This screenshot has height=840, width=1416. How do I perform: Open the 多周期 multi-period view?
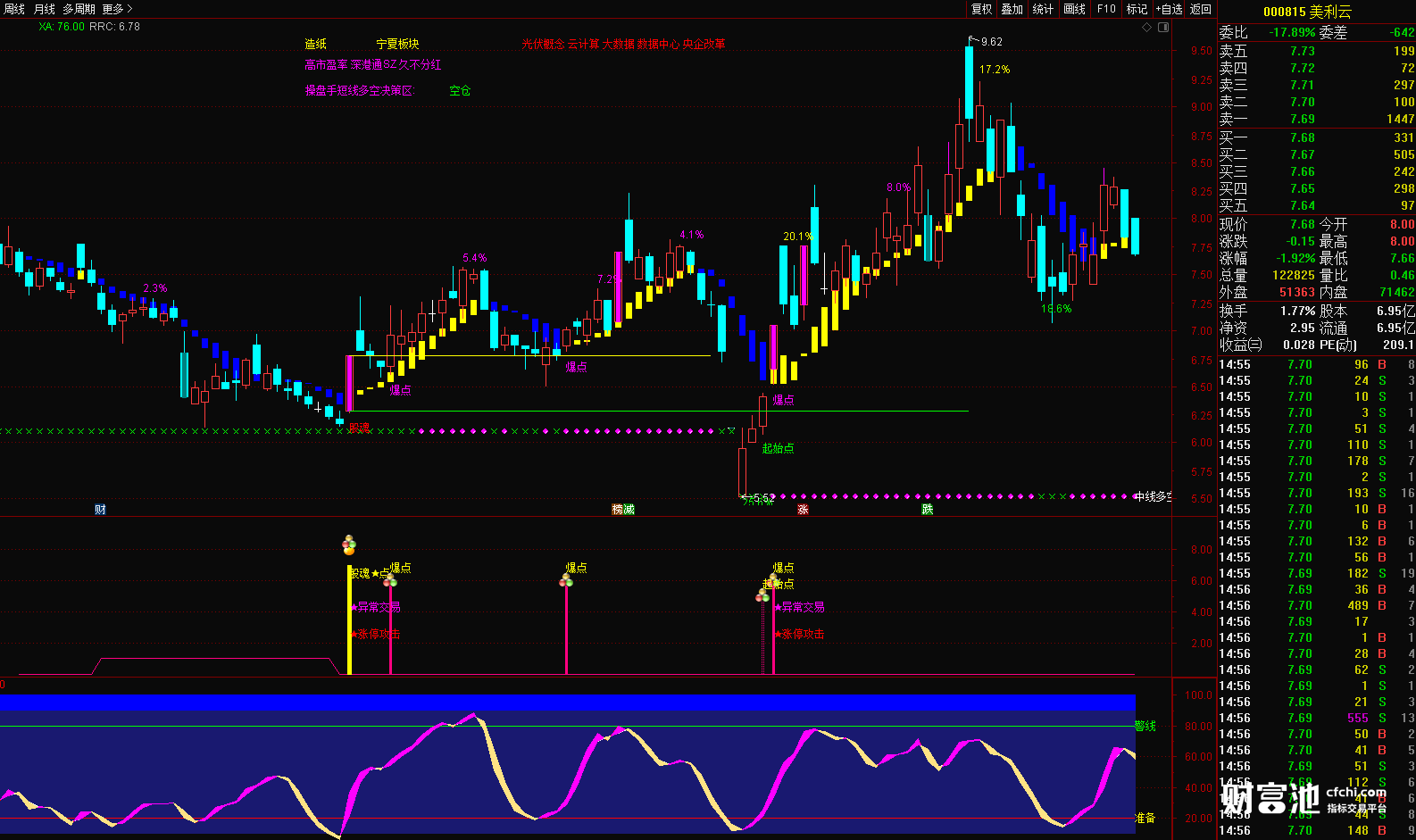tap(79, 9)
